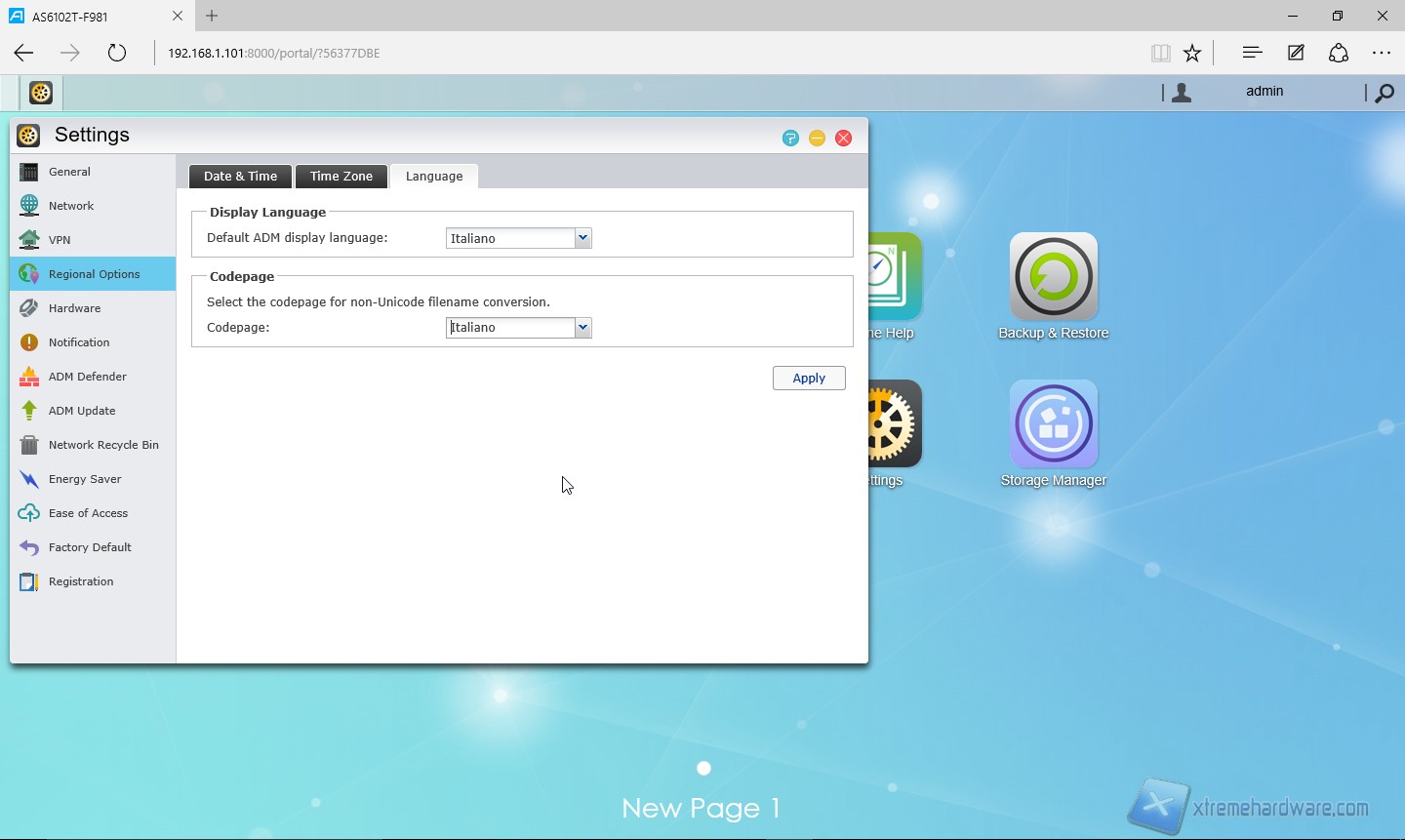Open the Settings help button

(x=790, y=139)
